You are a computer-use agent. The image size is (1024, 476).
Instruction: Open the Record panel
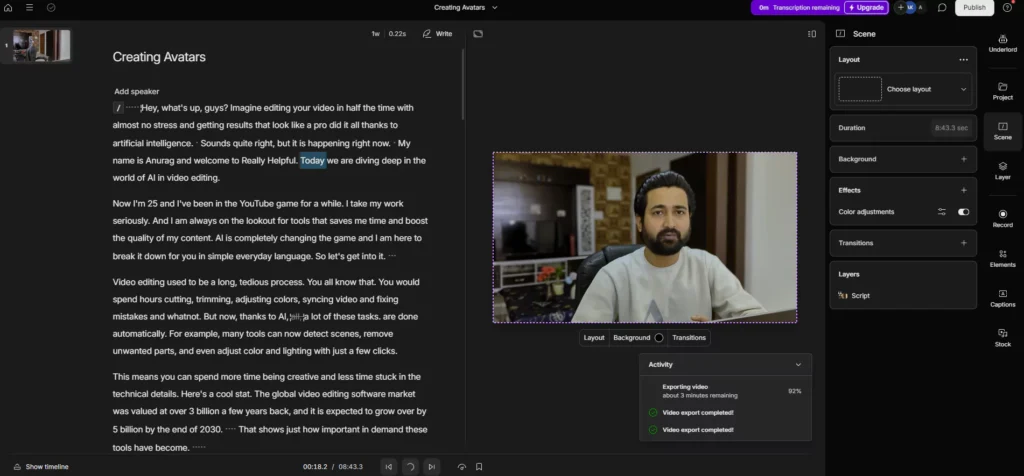tap(1002, 217)
